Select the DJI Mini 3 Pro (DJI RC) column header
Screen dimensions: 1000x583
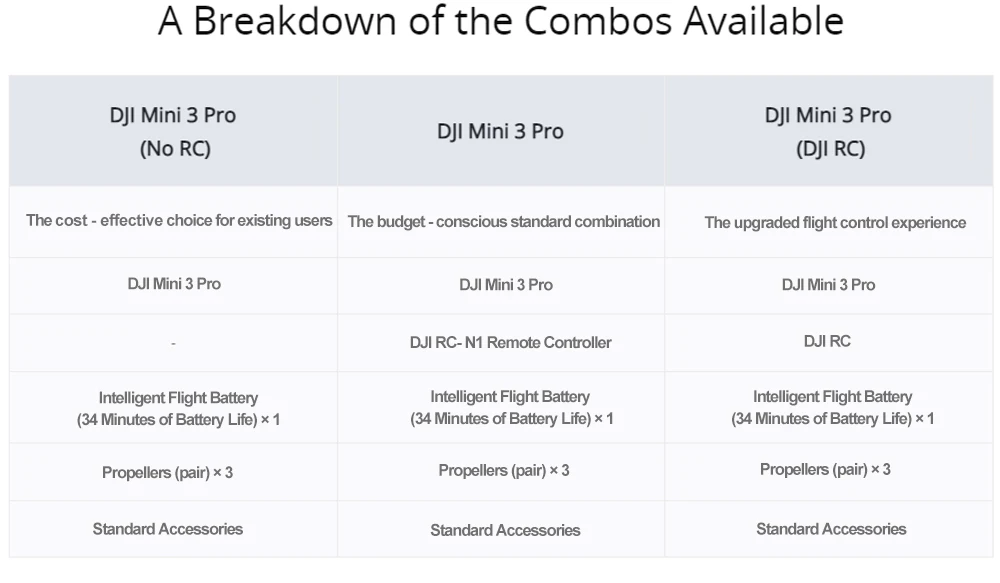828,131
